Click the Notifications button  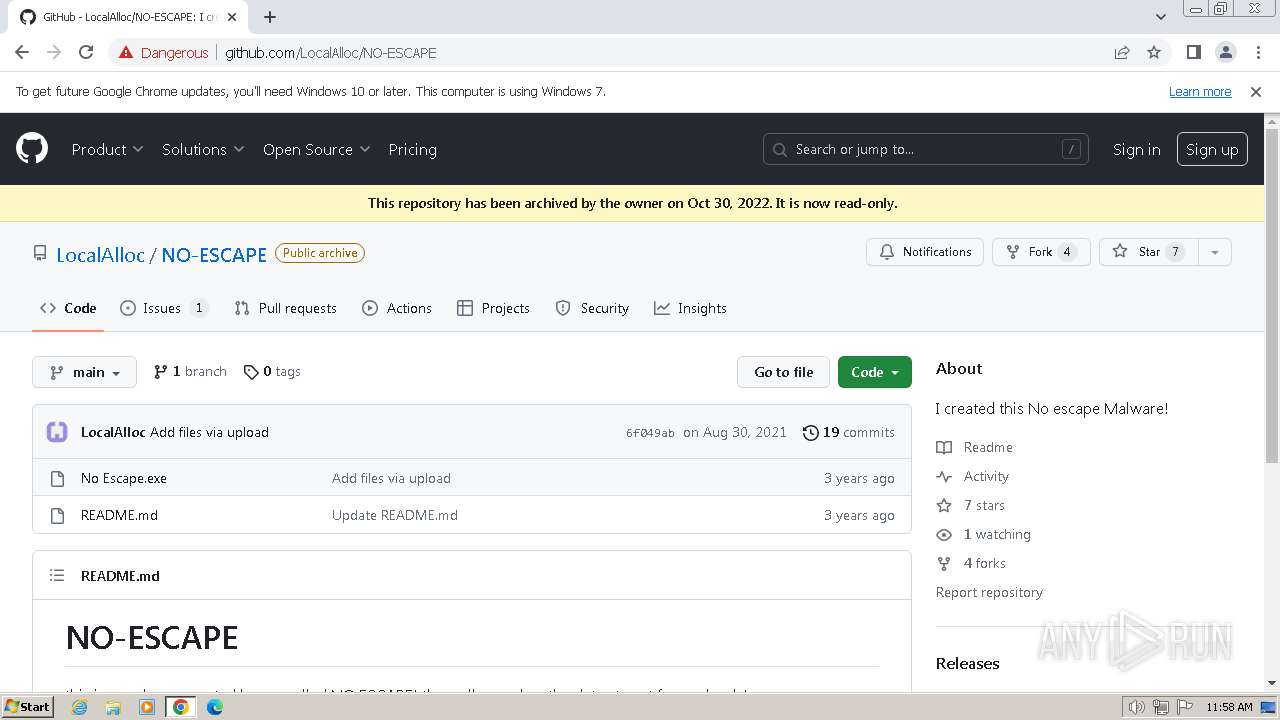tap(925, 252)
